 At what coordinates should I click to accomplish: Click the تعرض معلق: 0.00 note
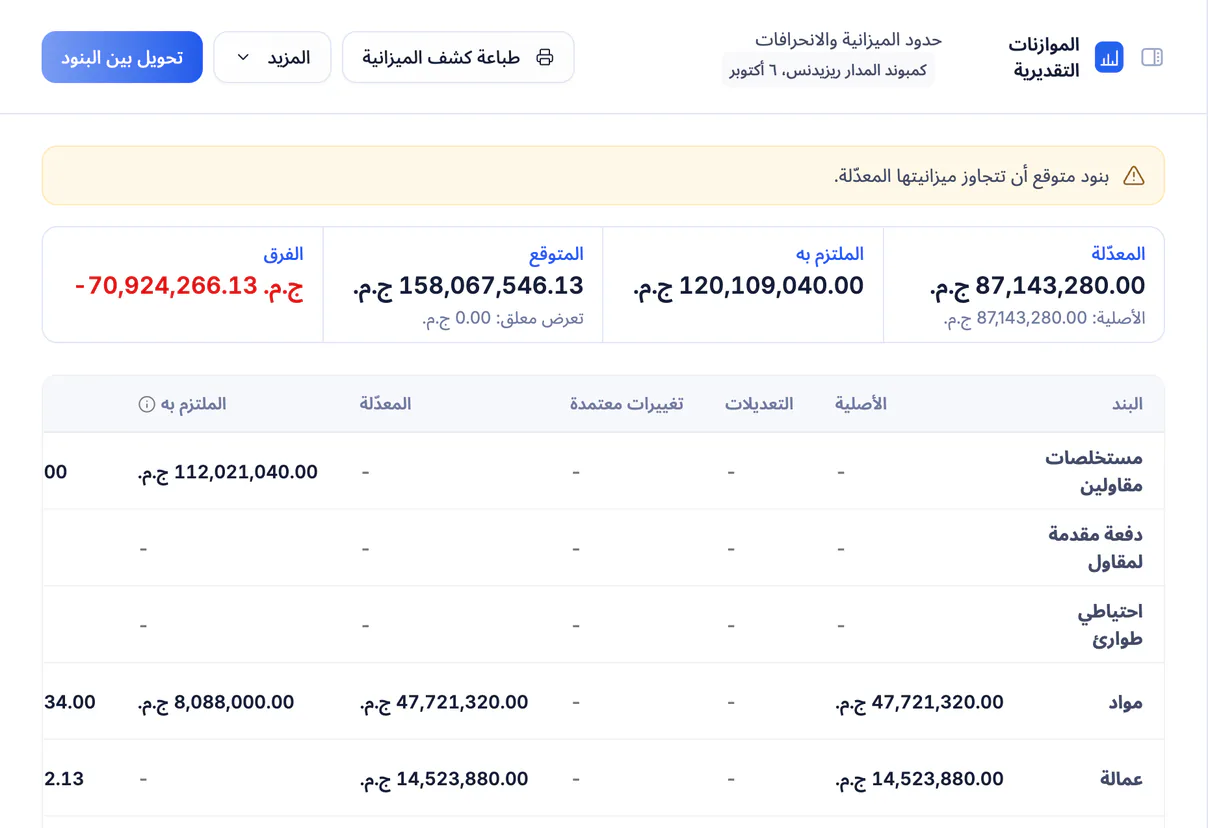coord(503,318)
